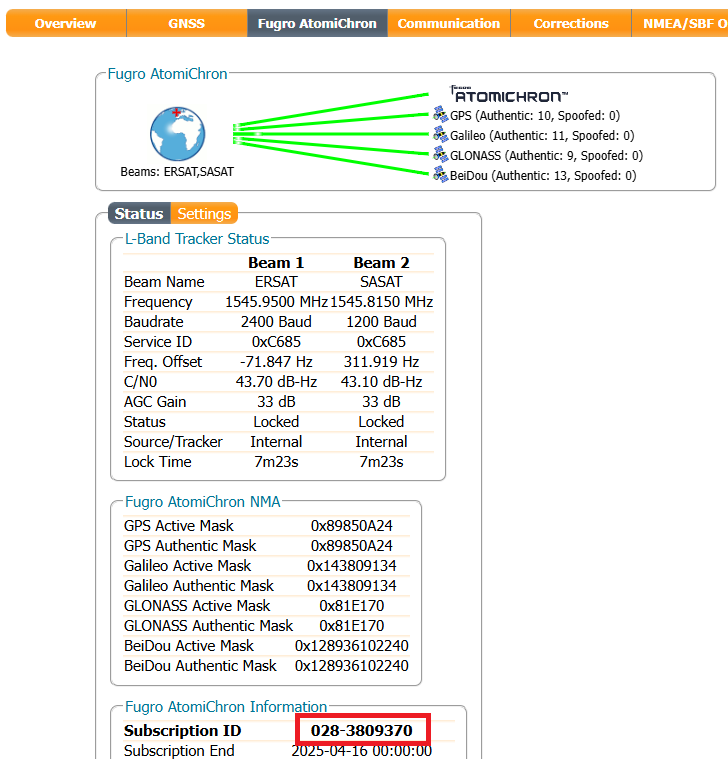Click the globe beams icon
The height and width of the screenshot is (759, 728).
pyautogui.click(x=178, y=134)
